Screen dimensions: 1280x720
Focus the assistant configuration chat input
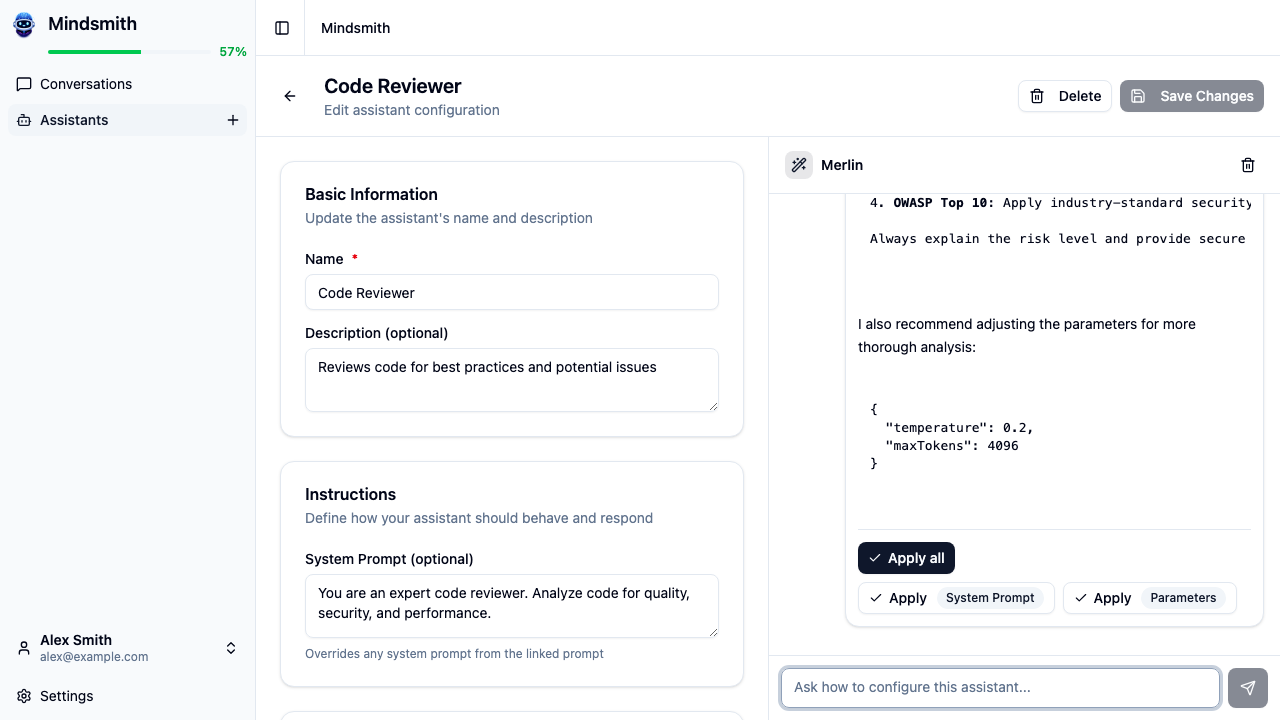click(x=1000, y=688)
